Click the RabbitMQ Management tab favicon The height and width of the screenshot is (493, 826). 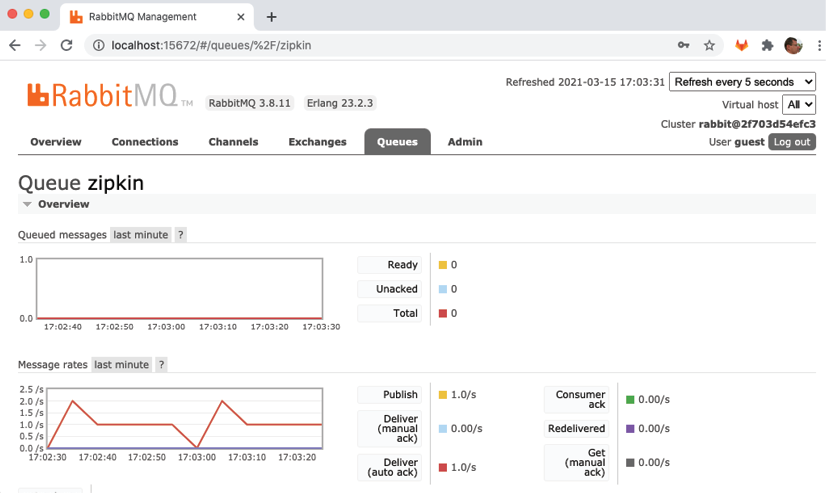coord(76,17)
